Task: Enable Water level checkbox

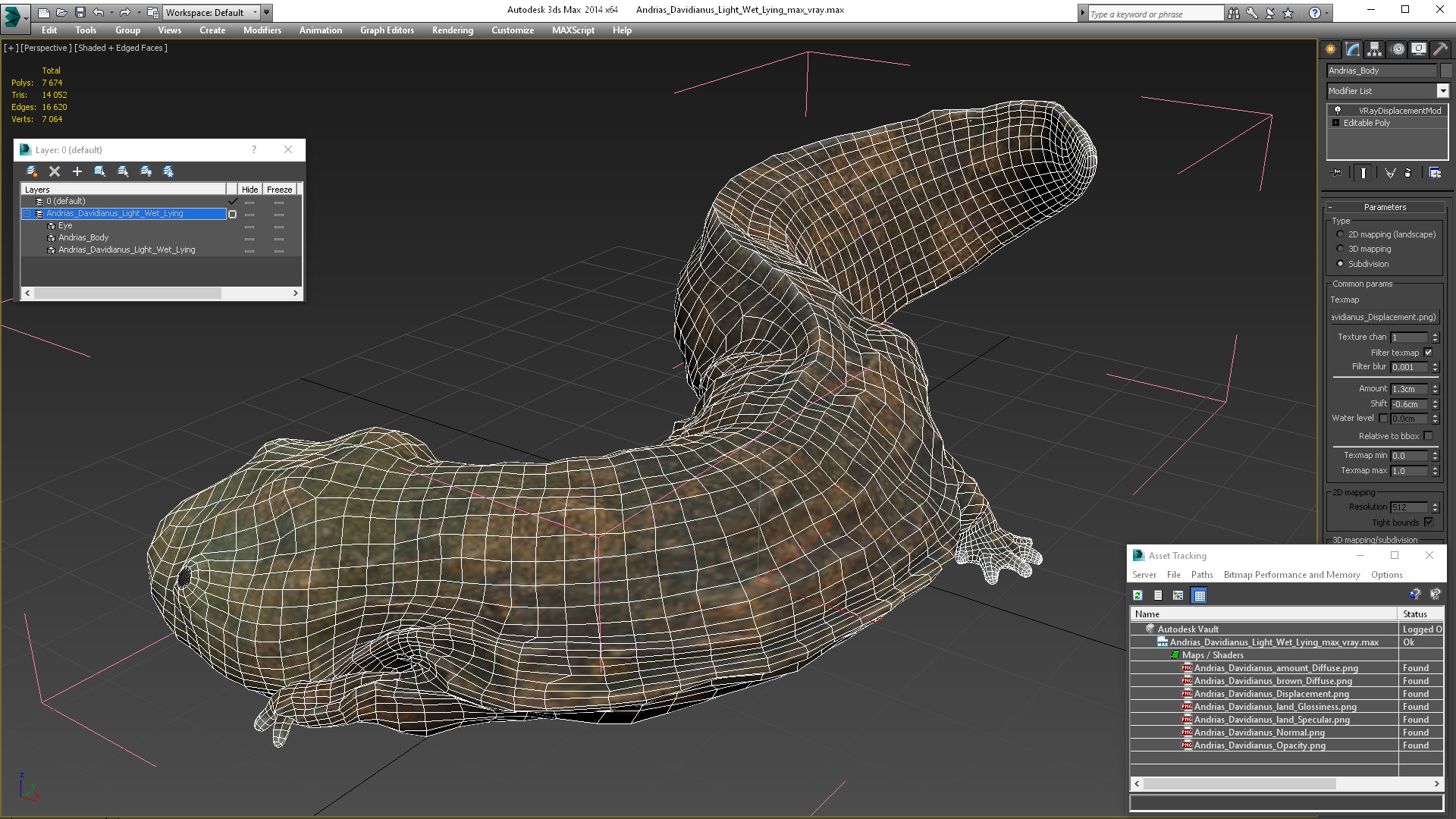Action: (x=1383, y=418)
